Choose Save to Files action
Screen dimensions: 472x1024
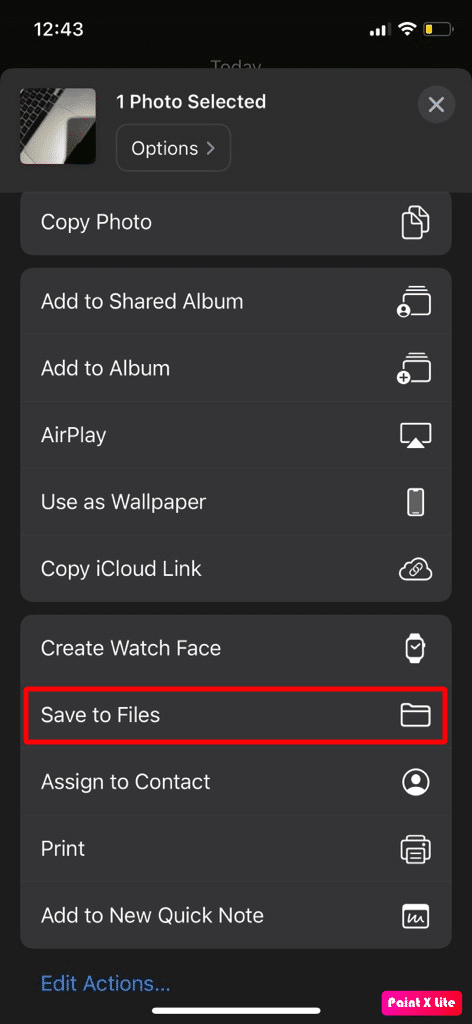pyautogui.click(x=236, y=715)
